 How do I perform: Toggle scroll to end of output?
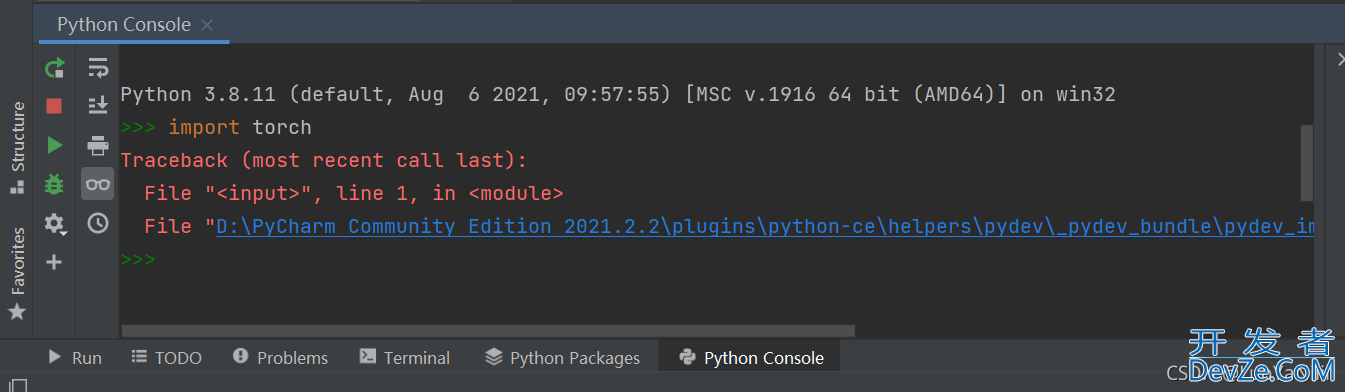tap(98, 106)
